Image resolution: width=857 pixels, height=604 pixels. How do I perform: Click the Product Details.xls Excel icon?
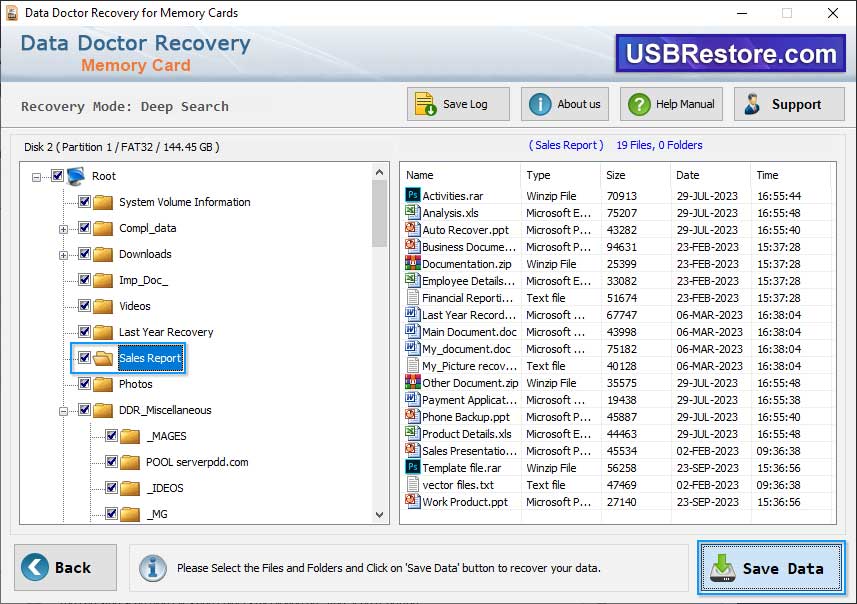(x=413, y=433)
